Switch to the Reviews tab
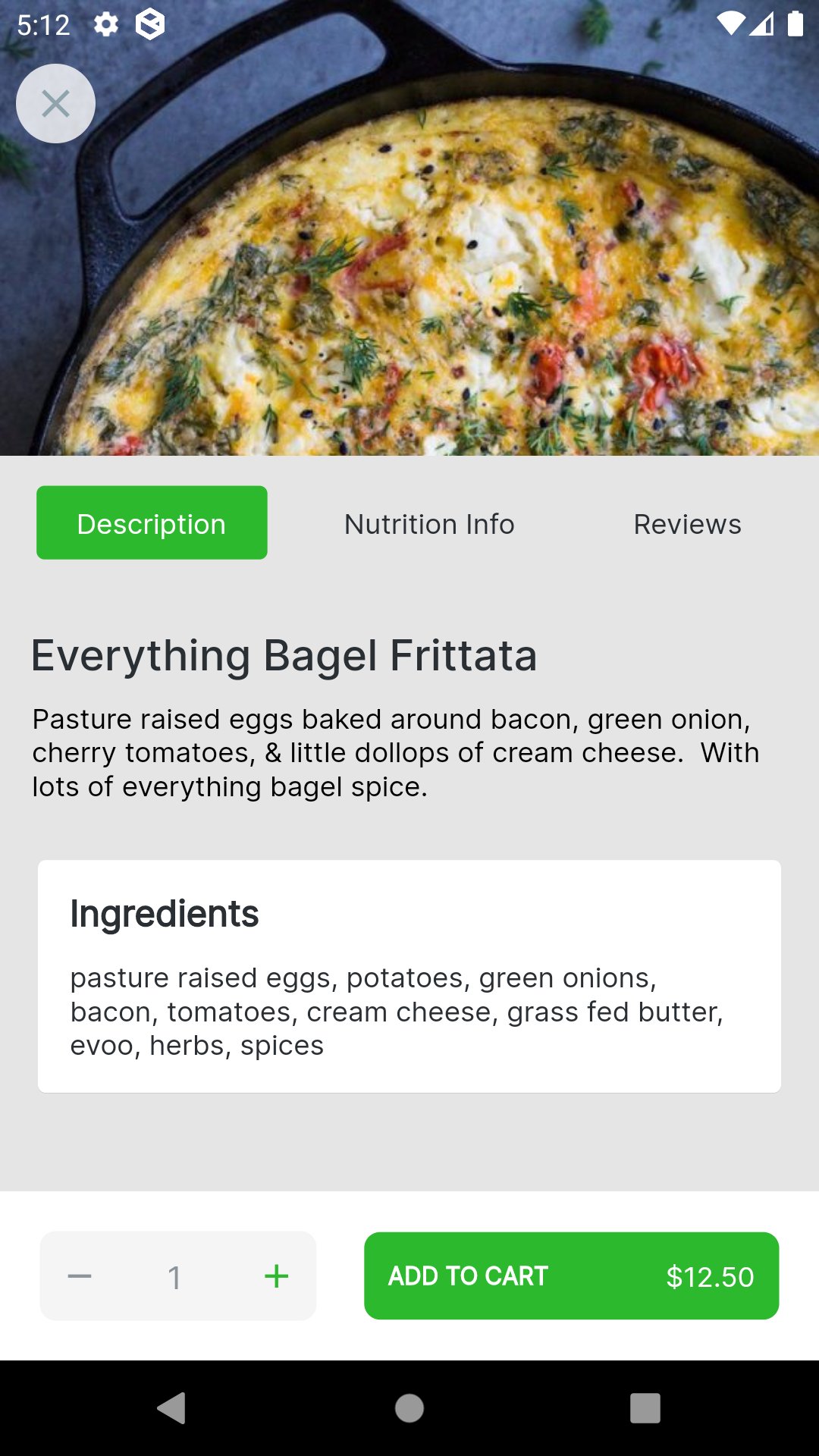This screenshot has height=1456, width=819. [x=687, y=524]
